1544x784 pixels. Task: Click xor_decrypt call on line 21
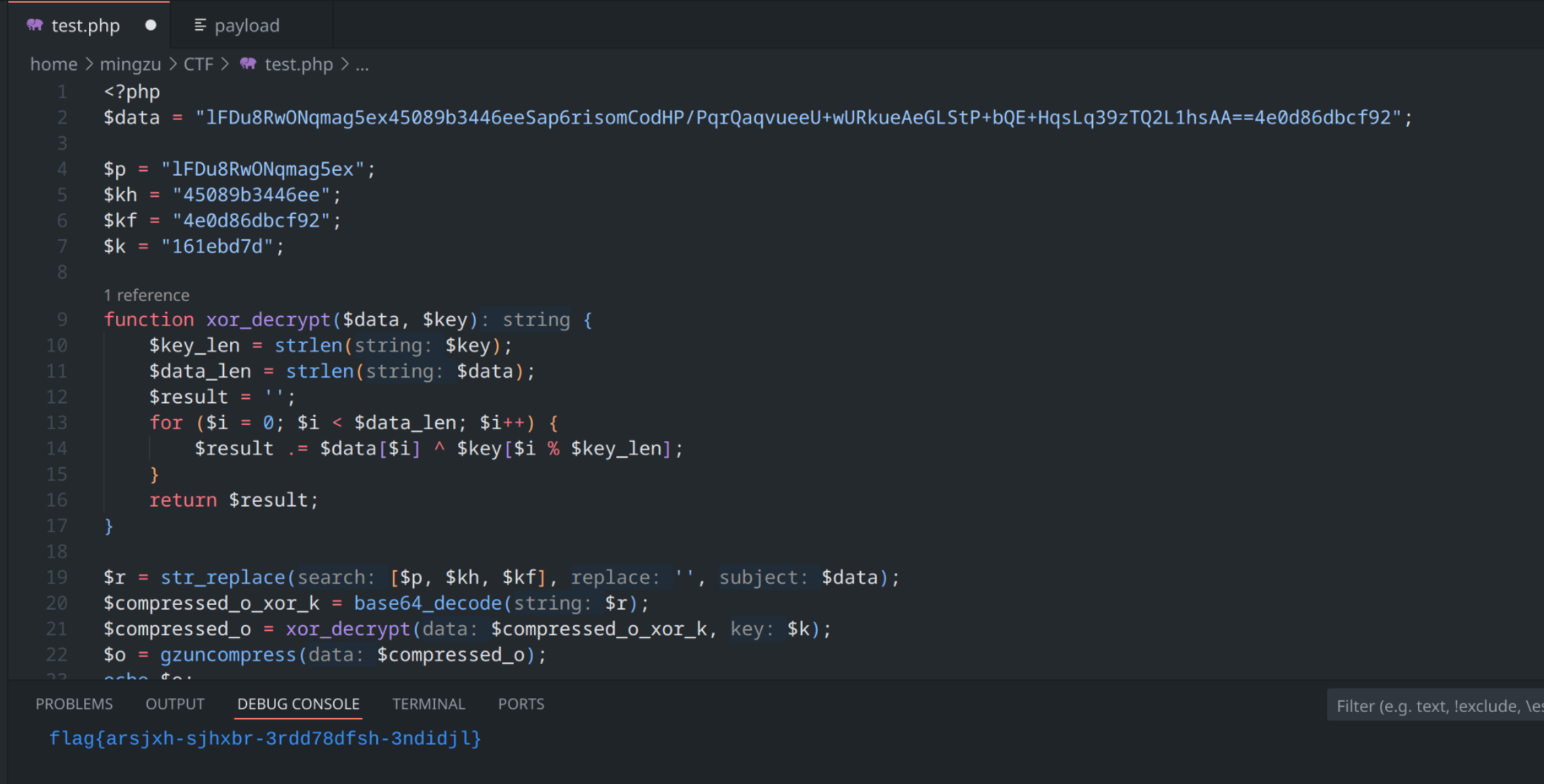[347, 629]
